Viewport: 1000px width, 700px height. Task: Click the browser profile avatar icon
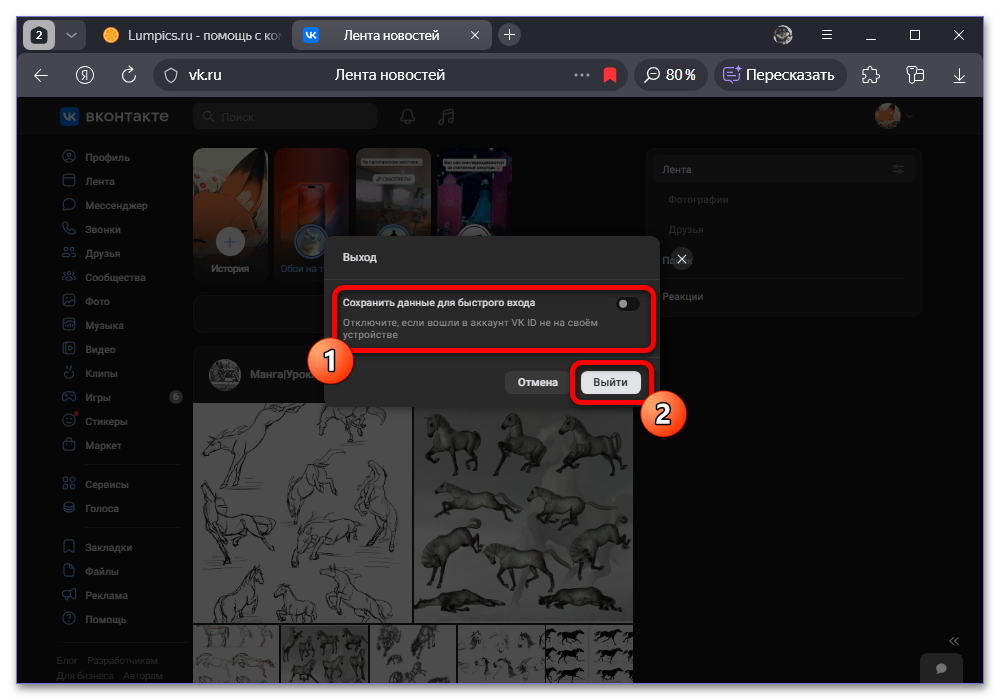tap(783, 35)
